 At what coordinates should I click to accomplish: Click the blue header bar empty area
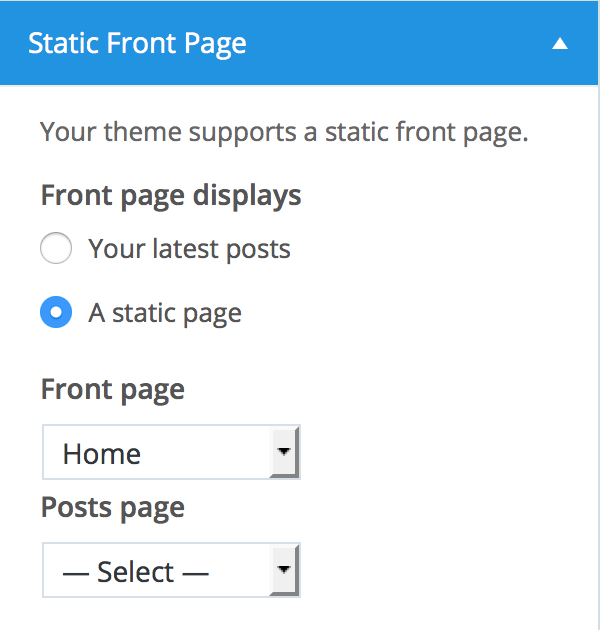[400, 44]
